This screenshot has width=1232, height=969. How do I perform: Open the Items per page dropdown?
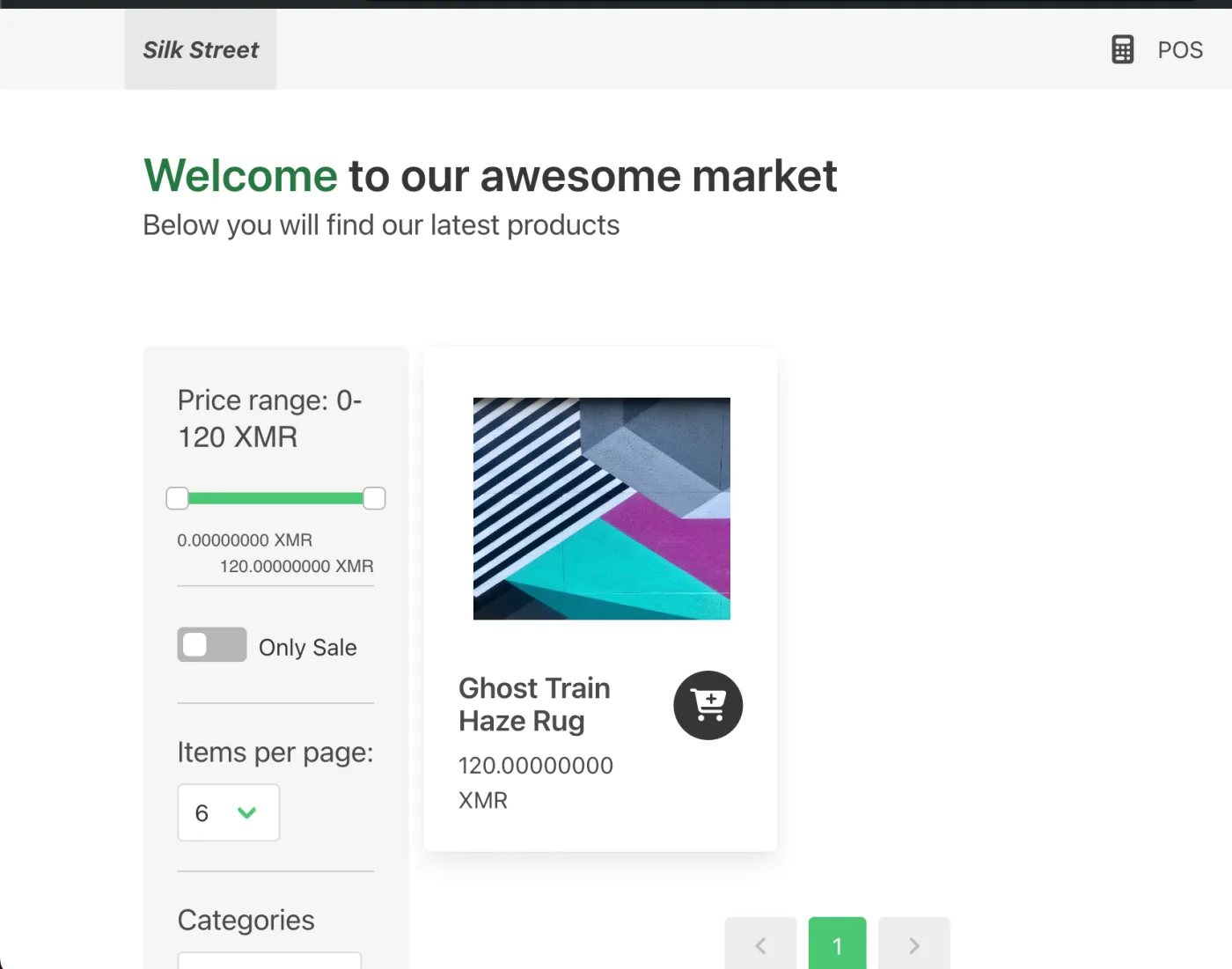(x=229, y=812)
